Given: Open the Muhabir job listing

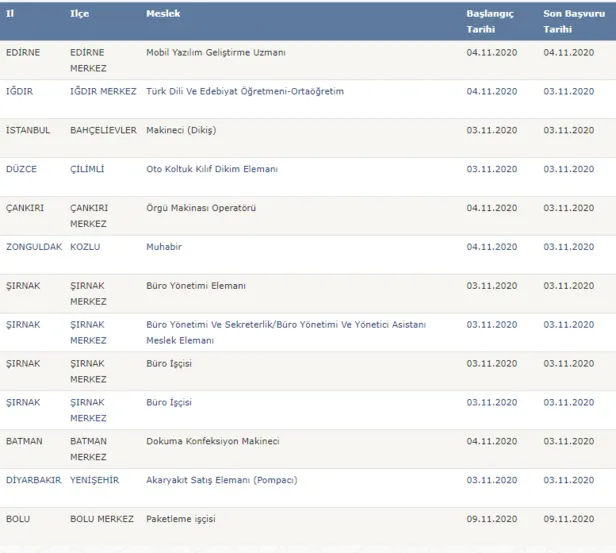Looking at the screenshot, I should pos(164,246).
